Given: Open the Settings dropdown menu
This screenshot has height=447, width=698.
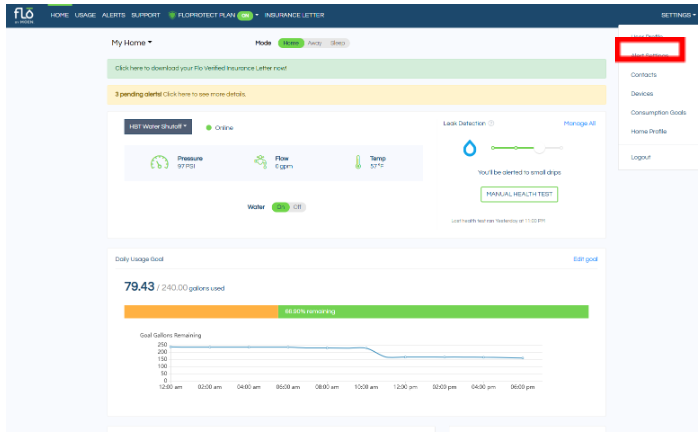Looking at the screenshot, I should tap(678, 15).
